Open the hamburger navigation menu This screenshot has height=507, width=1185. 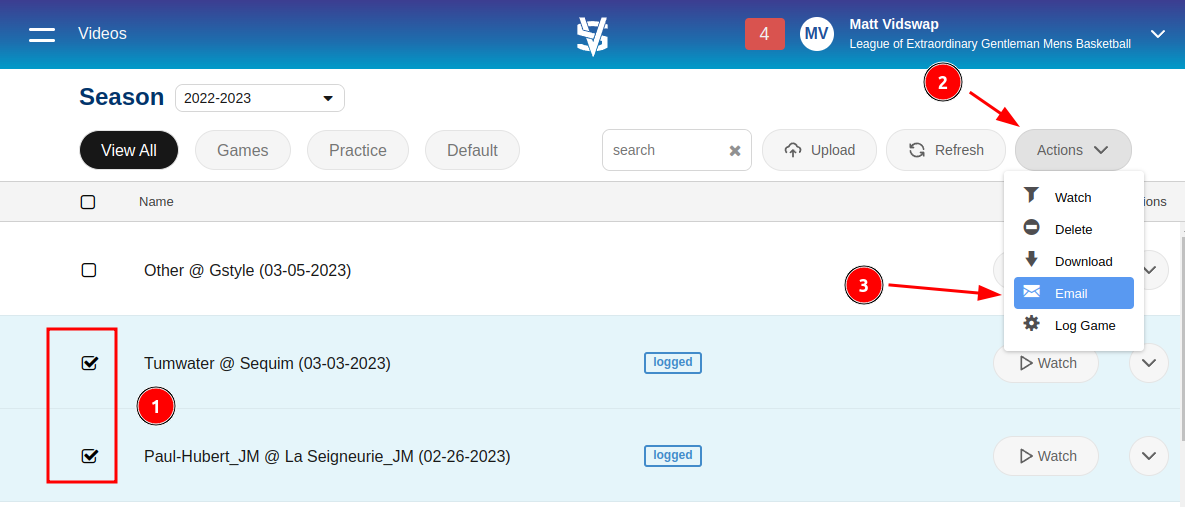(x=42, y=34)
